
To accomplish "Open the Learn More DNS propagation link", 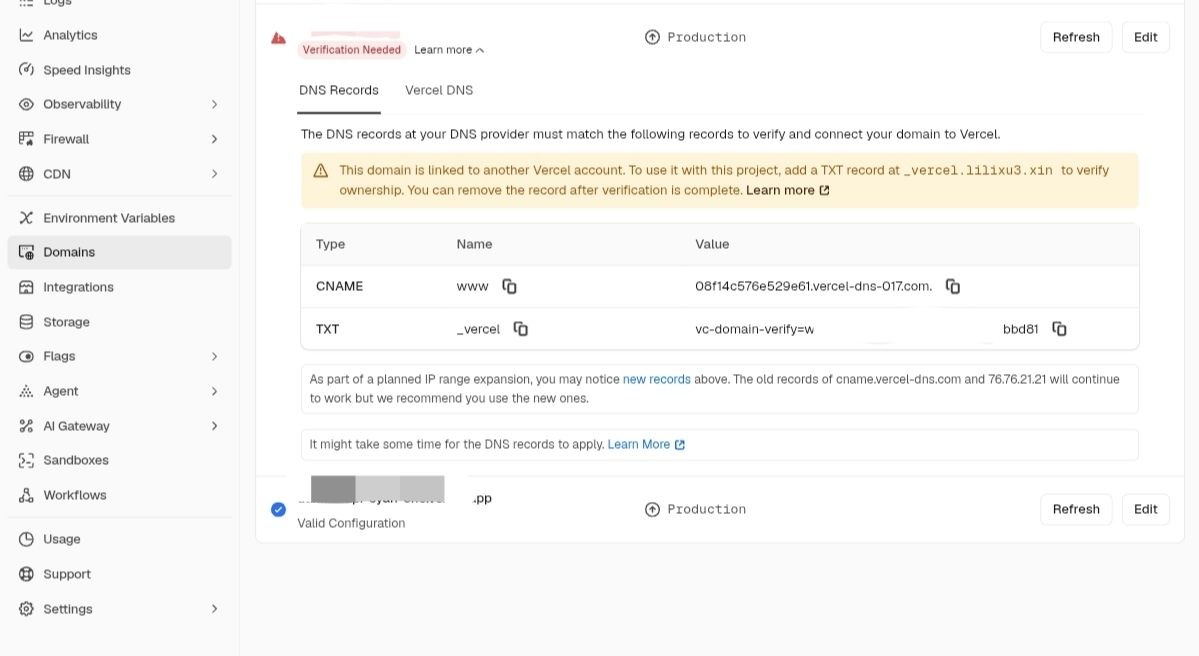I will pyautogui.click(x=646, y=444).
